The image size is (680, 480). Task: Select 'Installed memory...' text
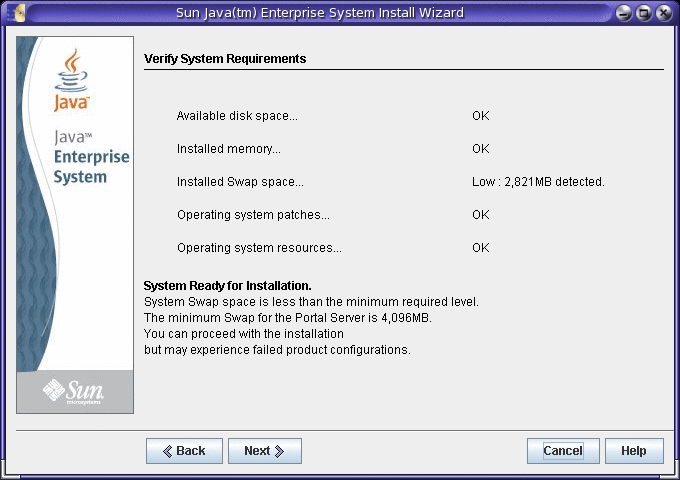[229, 149]
